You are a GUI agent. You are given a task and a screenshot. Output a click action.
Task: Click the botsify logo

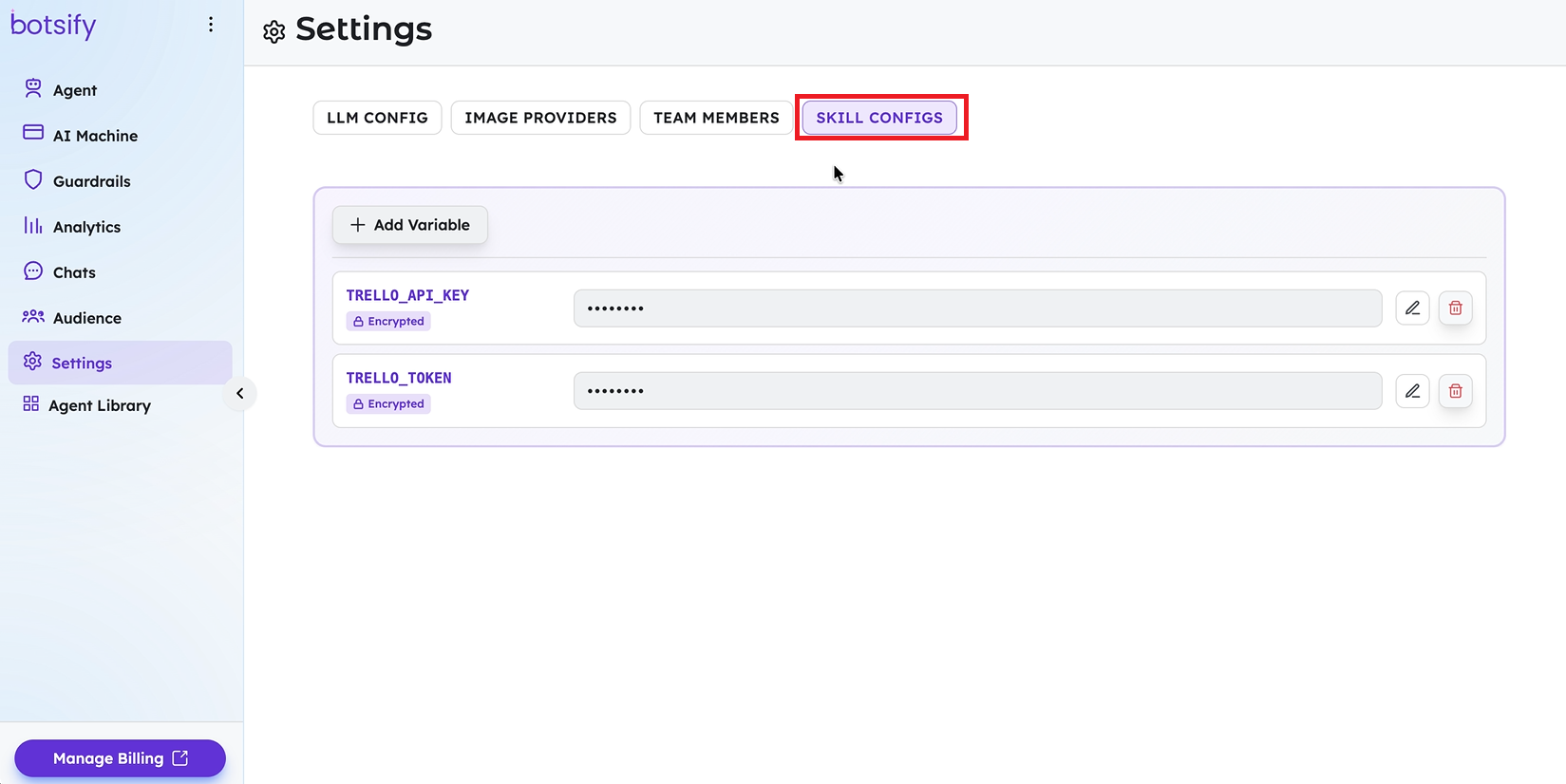tap(53, 25)
